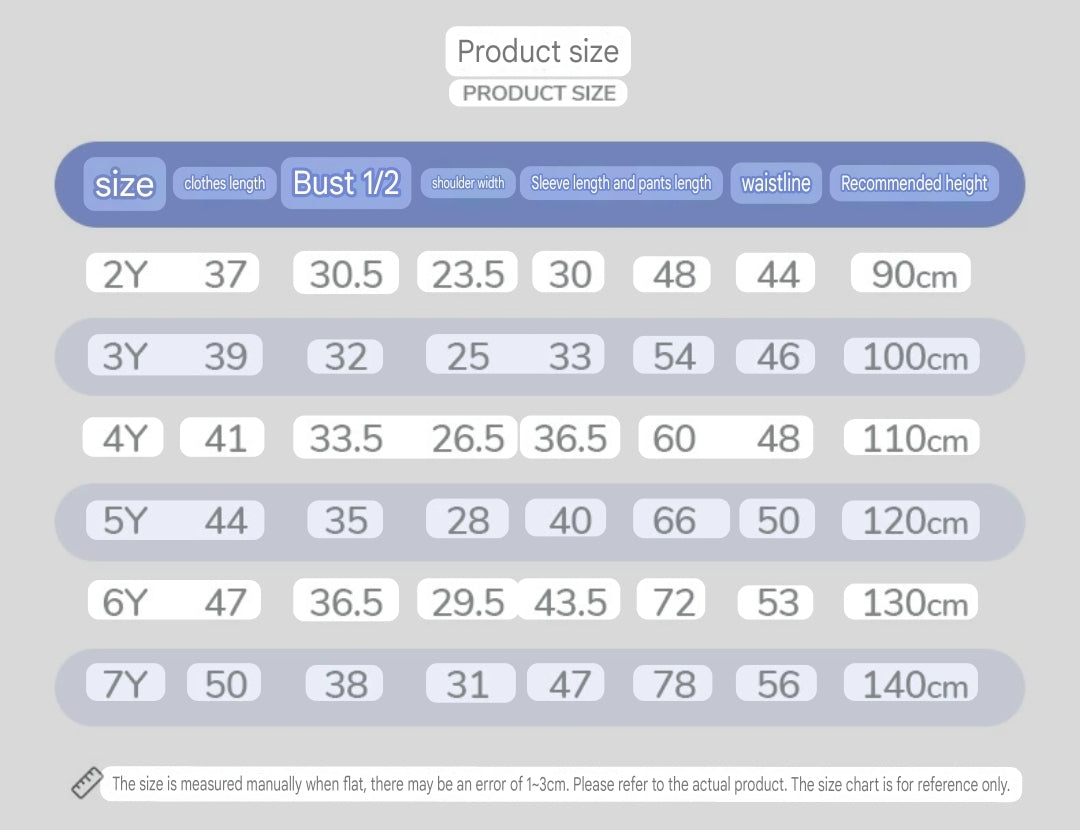Click the 140cm recommended height value
This screenshot has width=1080, height=830.
point(914,684)
